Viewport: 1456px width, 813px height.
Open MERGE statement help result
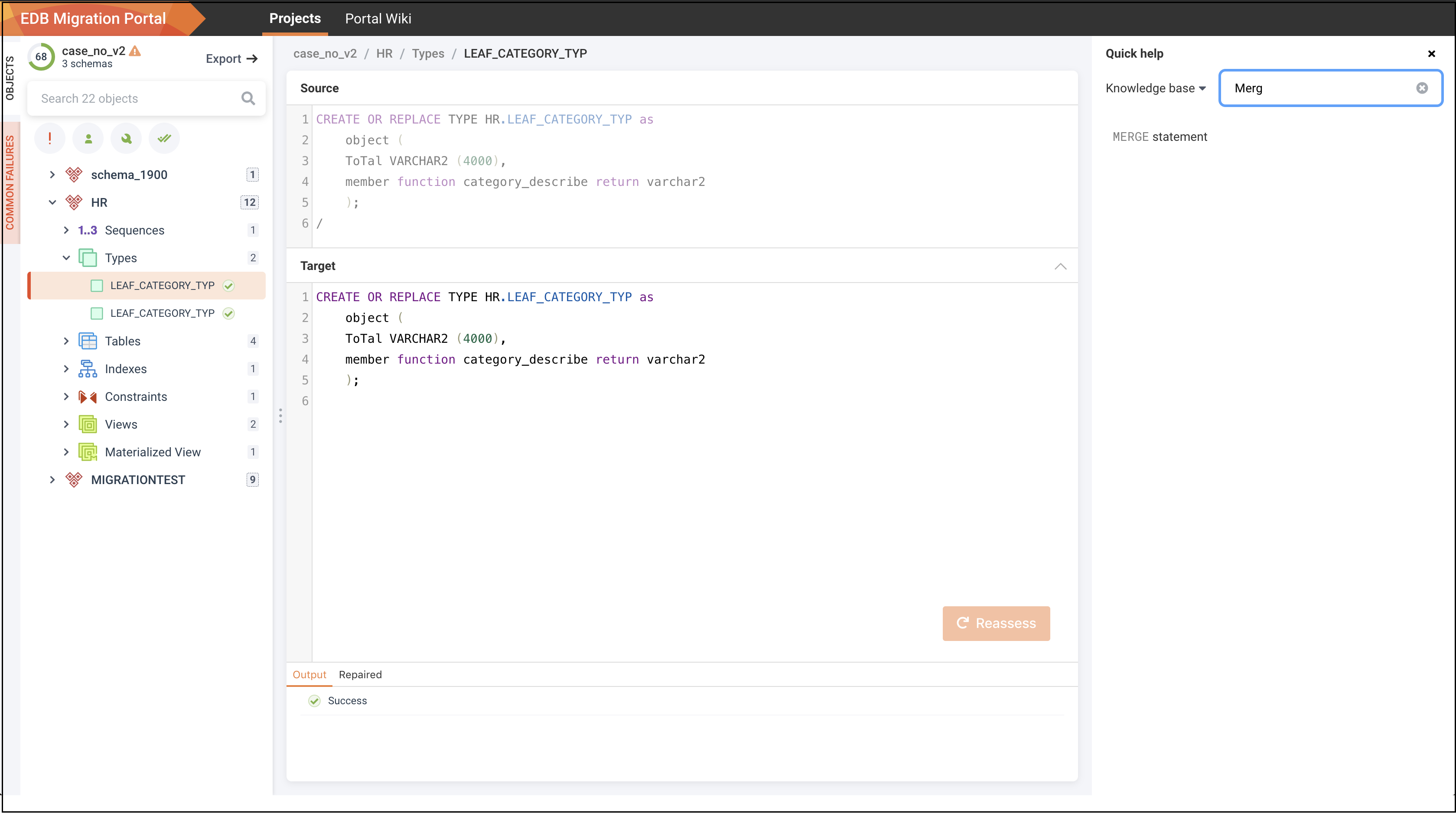(x=1160, y=137)
